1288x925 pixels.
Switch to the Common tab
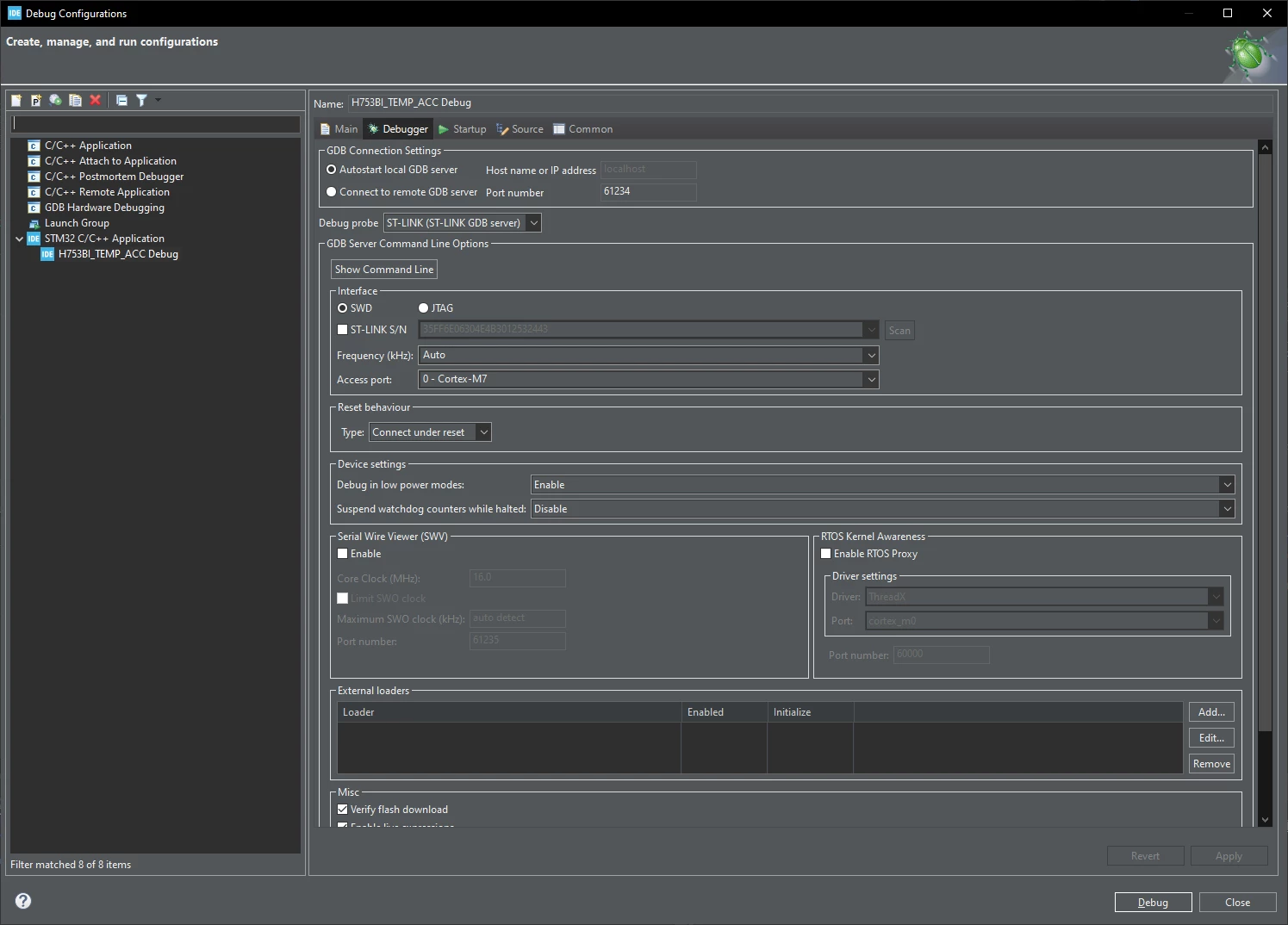click(583, 129)
